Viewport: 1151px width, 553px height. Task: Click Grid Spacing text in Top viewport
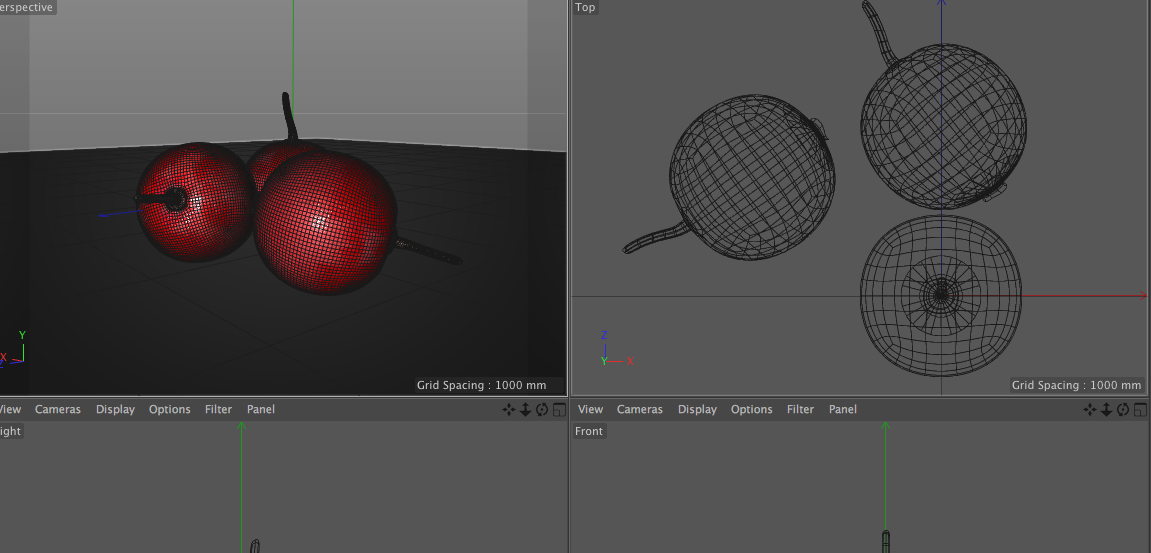pyautogui.click(x=1076, y=385)
